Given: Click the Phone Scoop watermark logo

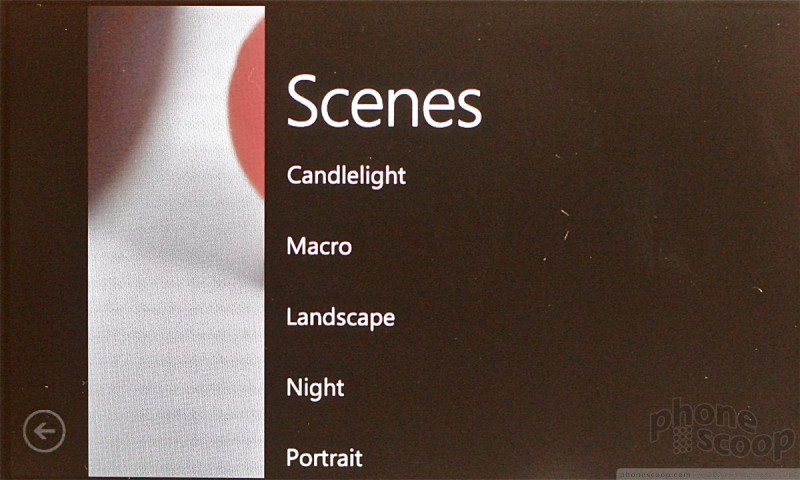Looking at the screenshot, I should (x=722, y=428).
